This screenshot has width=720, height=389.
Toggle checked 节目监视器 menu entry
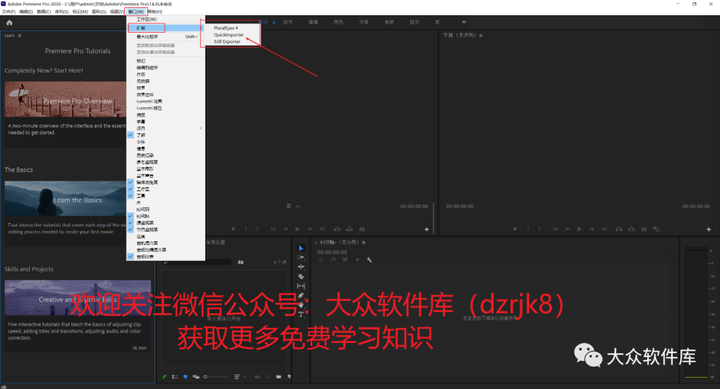point(166,229)
